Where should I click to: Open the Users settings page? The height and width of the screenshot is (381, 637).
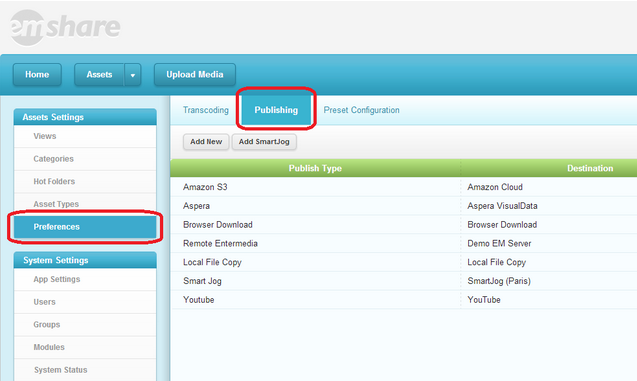[85, 302]
